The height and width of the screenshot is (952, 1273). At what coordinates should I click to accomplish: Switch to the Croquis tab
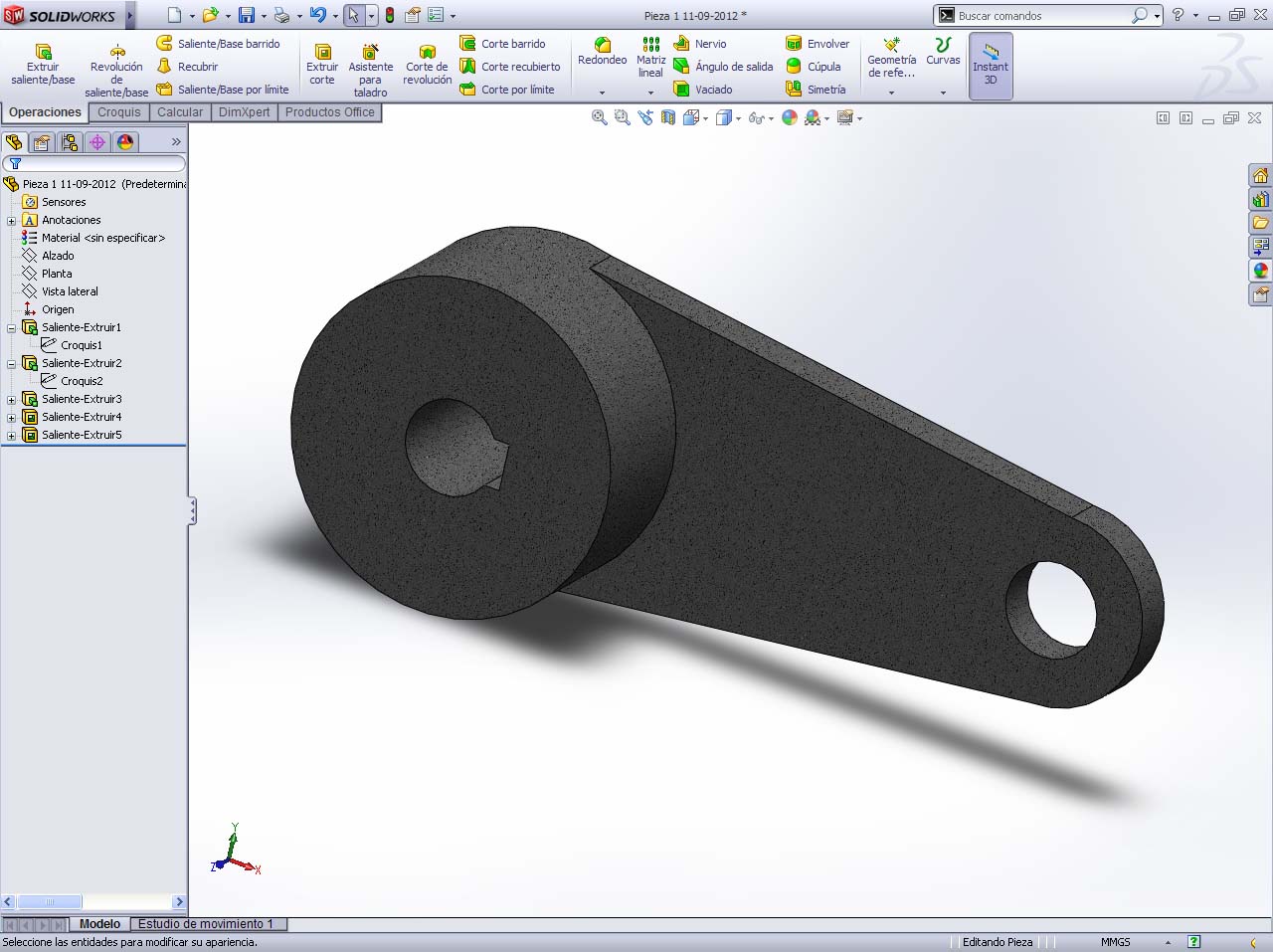[x=119, y=112]
